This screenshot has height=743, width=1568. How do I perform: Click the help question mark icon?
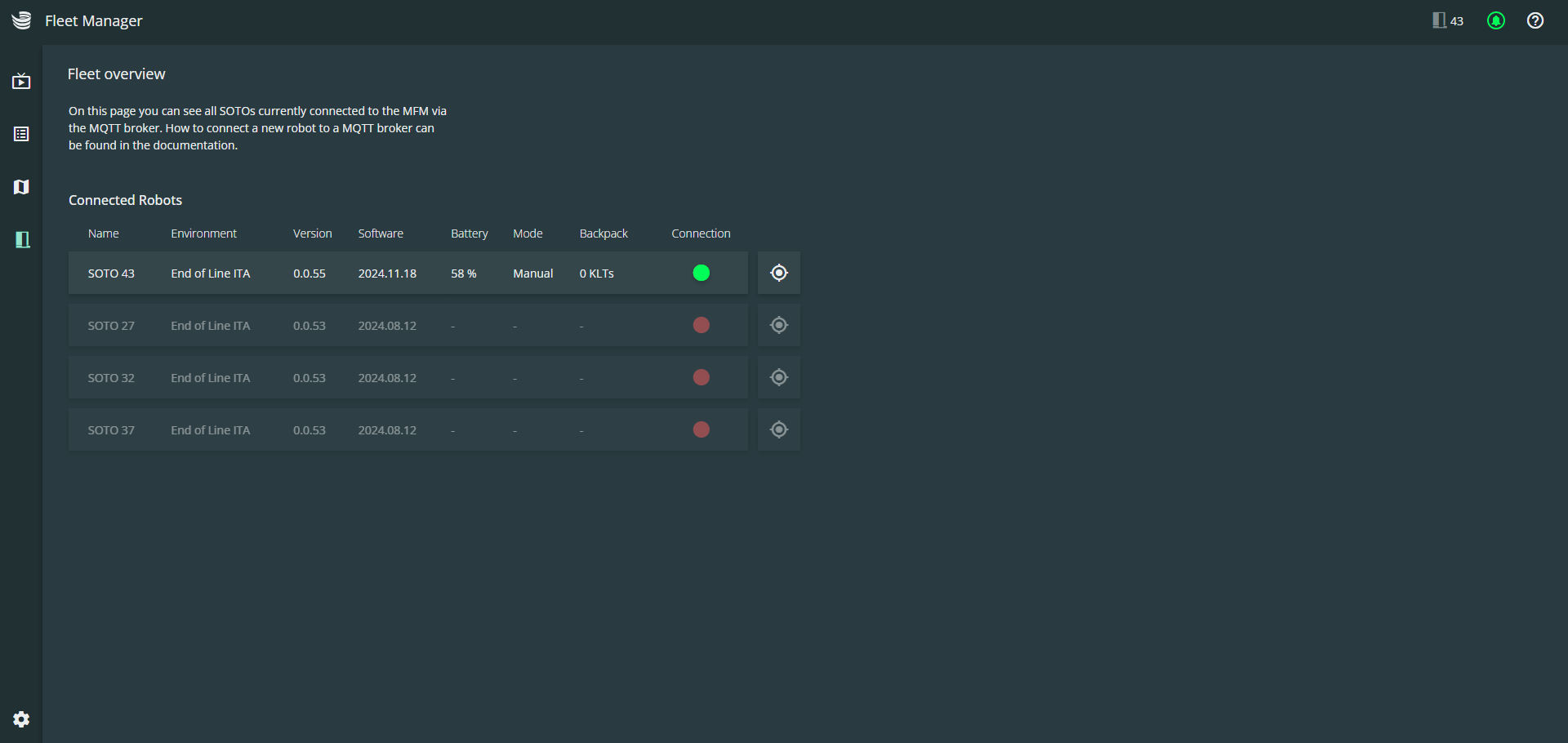tap(1535, 20)
